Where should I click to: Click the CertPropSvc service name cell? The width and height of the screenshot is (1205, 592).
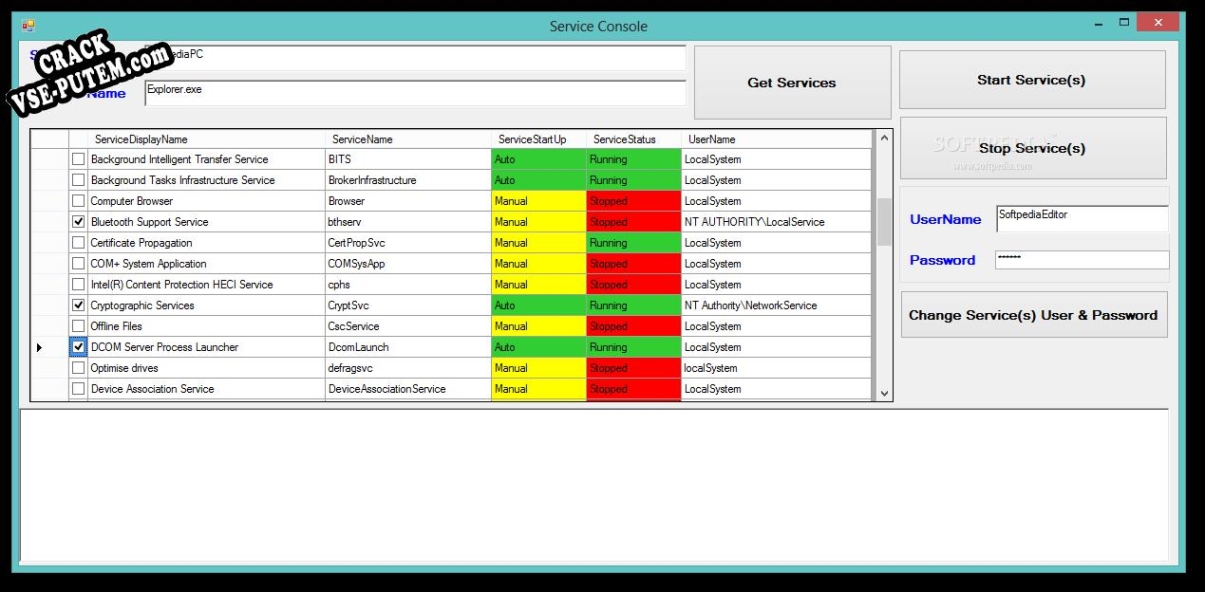tap(408, 243)
